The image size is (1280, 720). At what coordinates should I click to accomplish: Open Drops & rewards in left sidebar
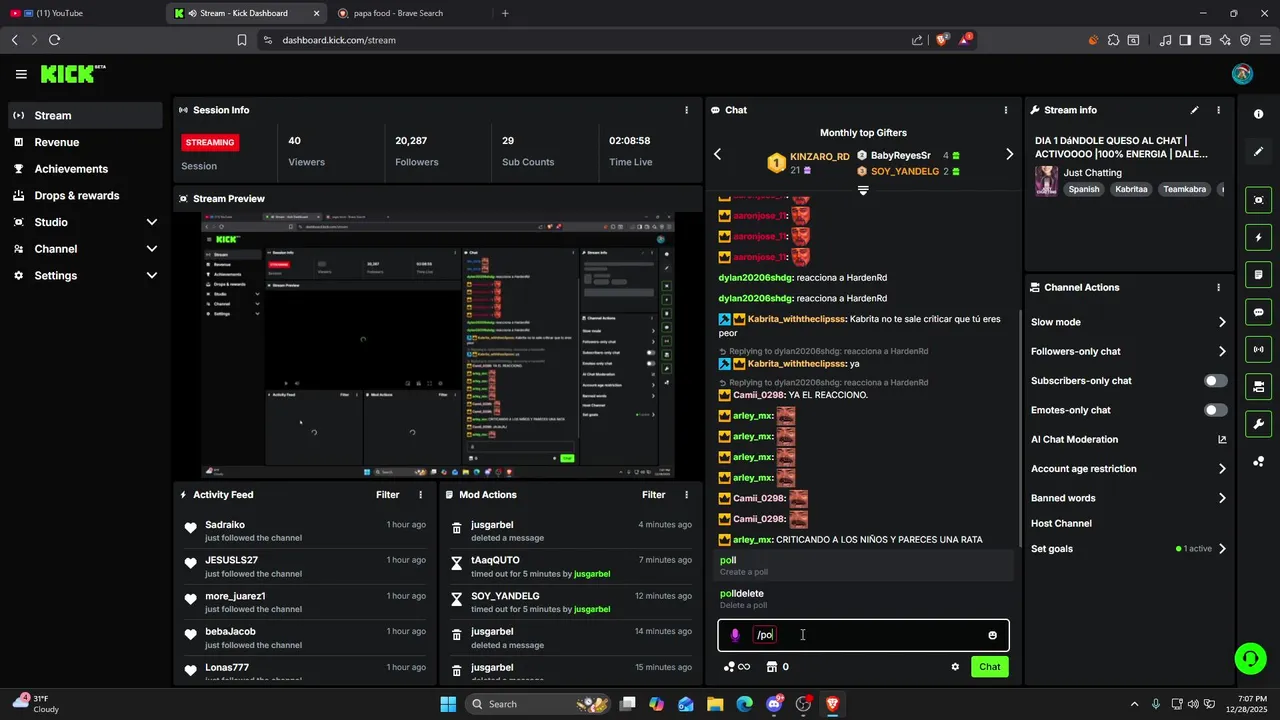(85, 196)
